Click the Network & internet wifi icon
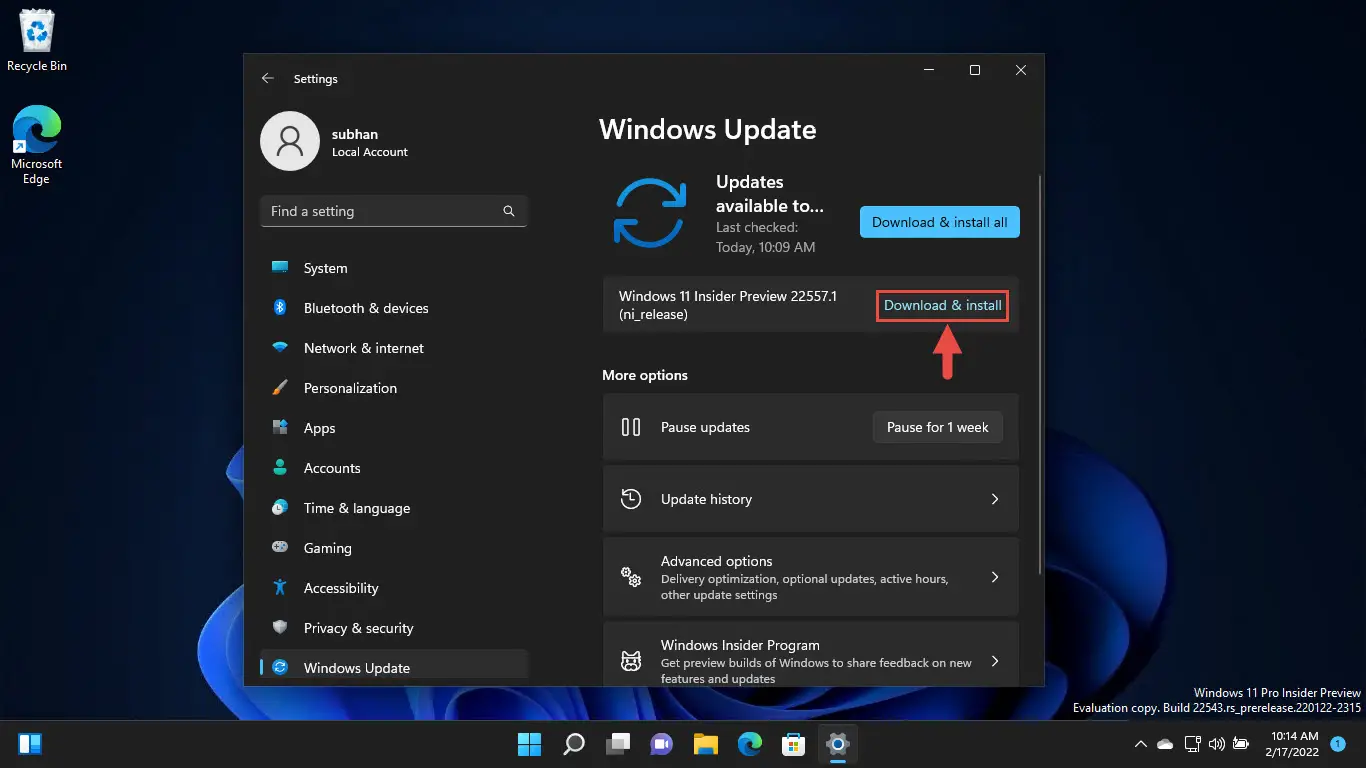 [x=281, y=348]
